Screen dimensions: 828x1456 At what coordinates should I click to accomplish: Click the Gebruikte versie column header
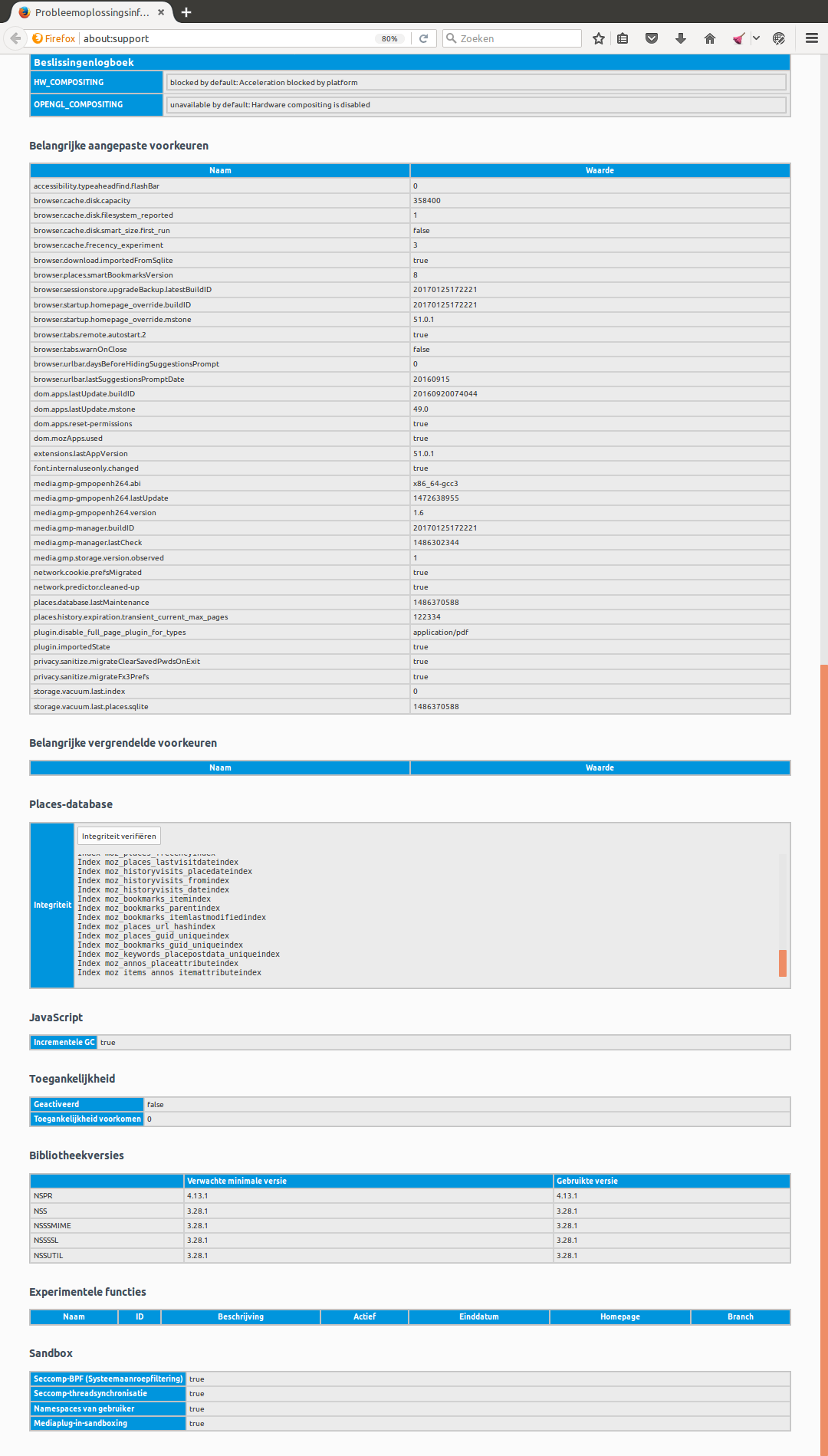pyautogui.click(x=672, y=1182)
